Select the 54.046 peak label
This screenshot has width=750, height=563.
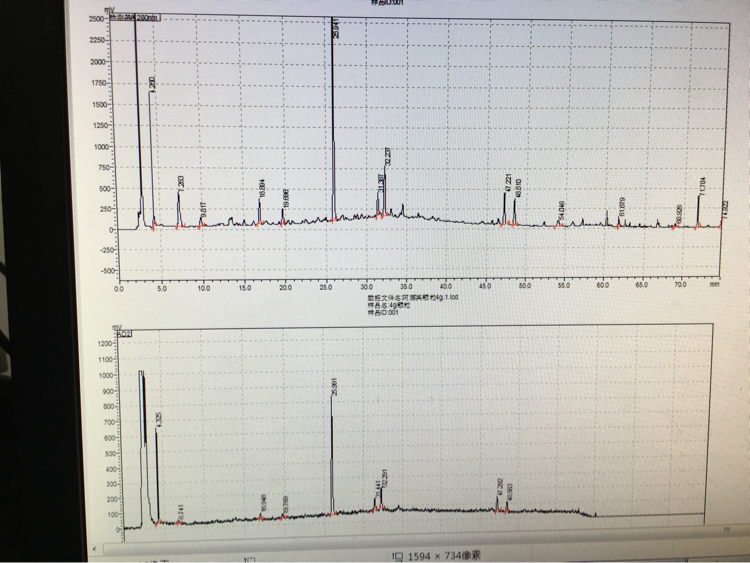point(562,210)
